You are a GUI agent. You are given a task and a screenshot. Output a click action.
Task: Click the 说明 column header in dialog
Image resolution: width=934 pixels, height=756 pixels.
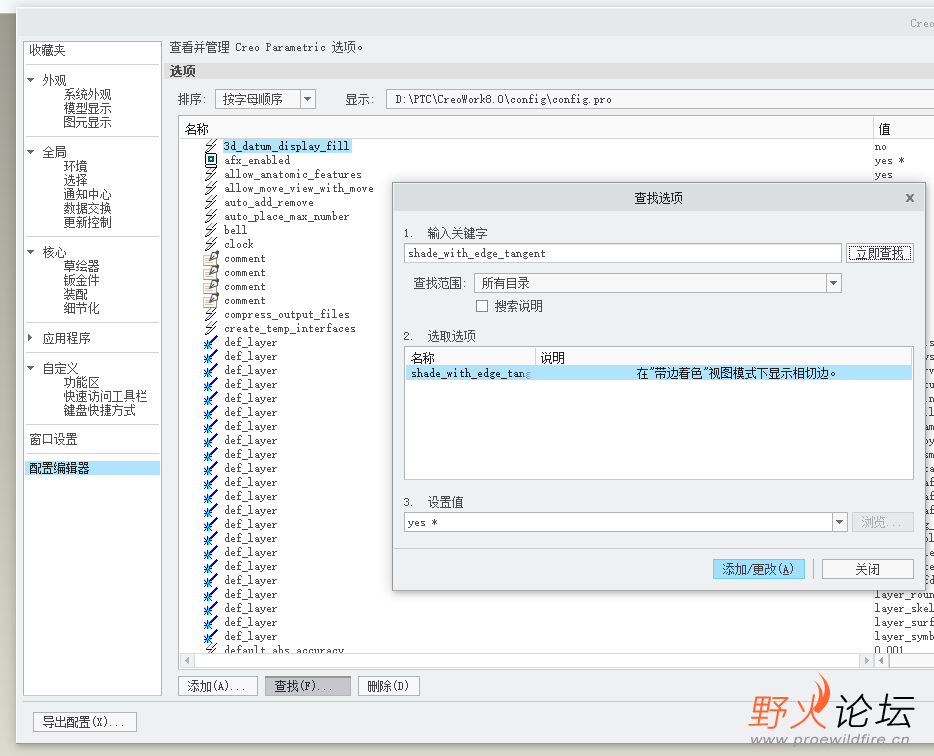pos(723,357)
